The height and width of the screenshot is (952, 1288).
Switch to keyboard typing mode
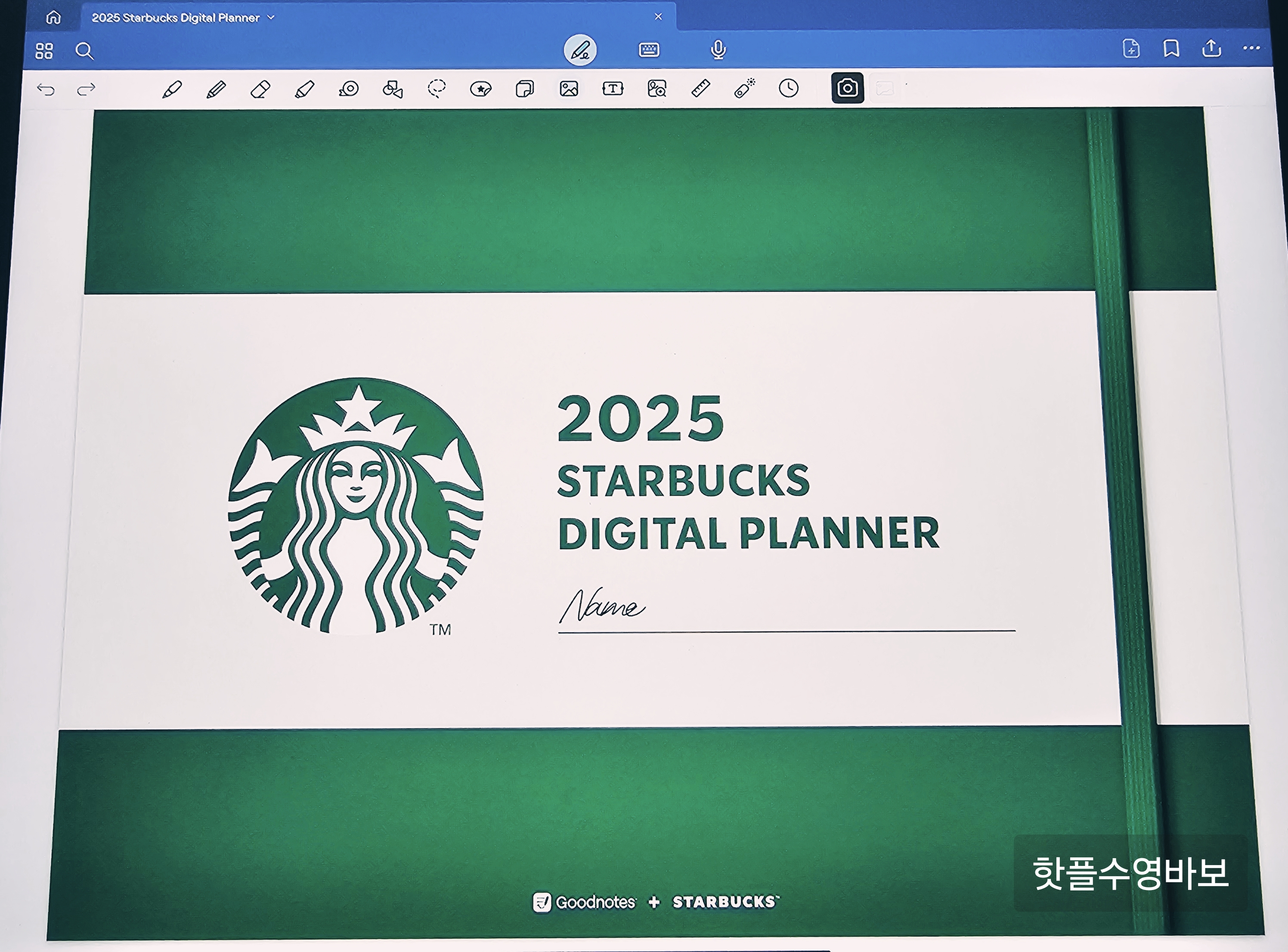point(649,49)
